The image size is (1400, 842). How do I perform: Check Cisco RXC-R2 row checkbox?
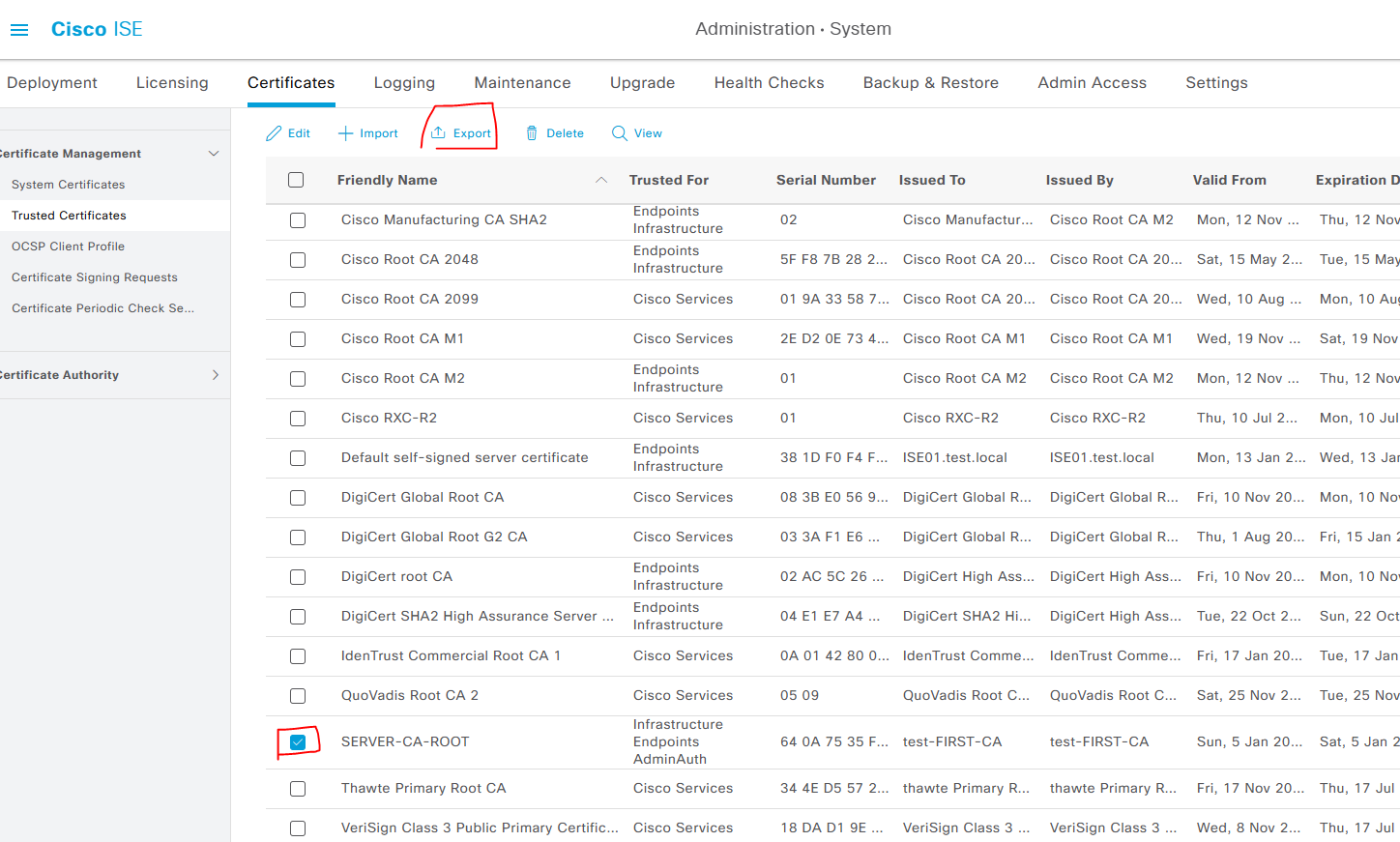[298, 419]
